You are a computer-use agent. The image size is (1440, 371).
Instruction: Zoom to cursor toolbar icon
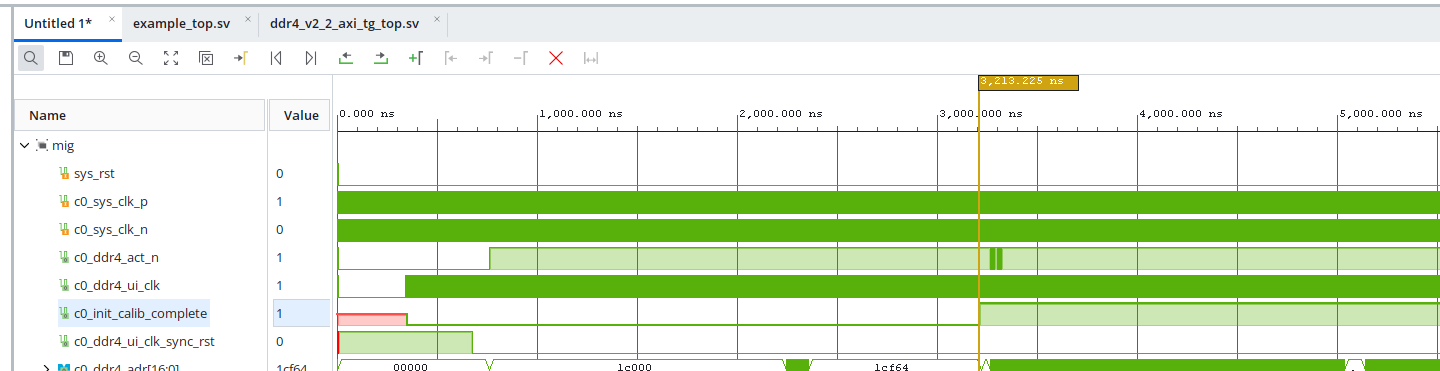tap(205, 58)
